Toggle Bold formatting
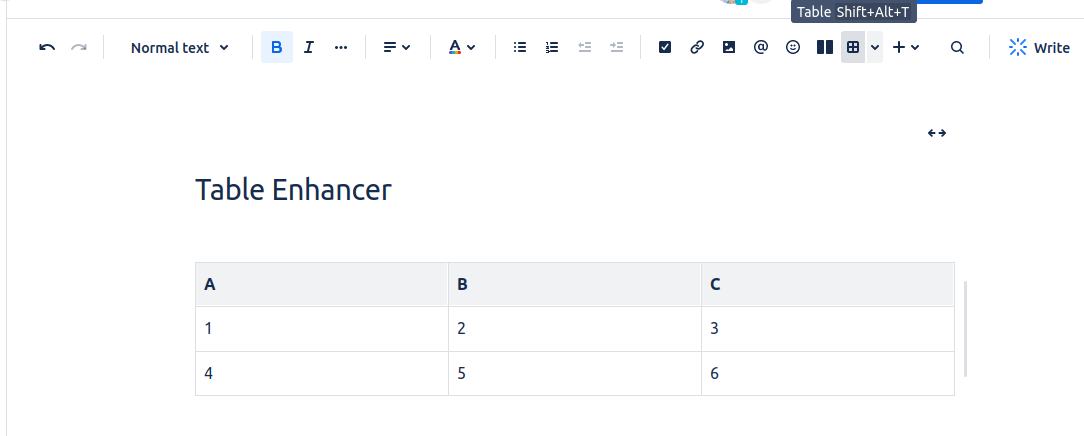The image size is (1084, 436). pyautogui.click(x=277, y=47)
